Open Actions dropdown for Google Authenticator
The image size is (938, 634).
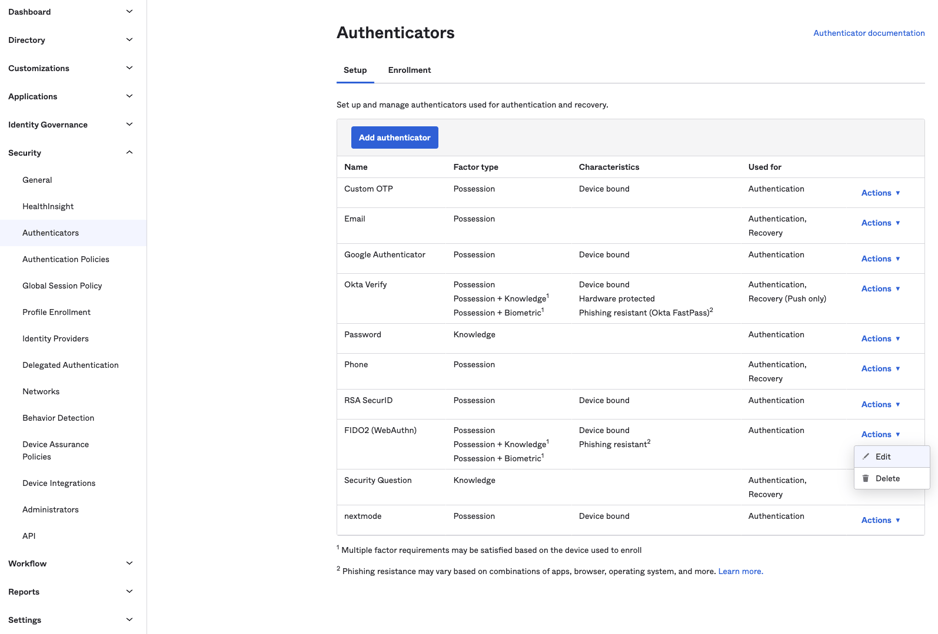coord(880,259)
